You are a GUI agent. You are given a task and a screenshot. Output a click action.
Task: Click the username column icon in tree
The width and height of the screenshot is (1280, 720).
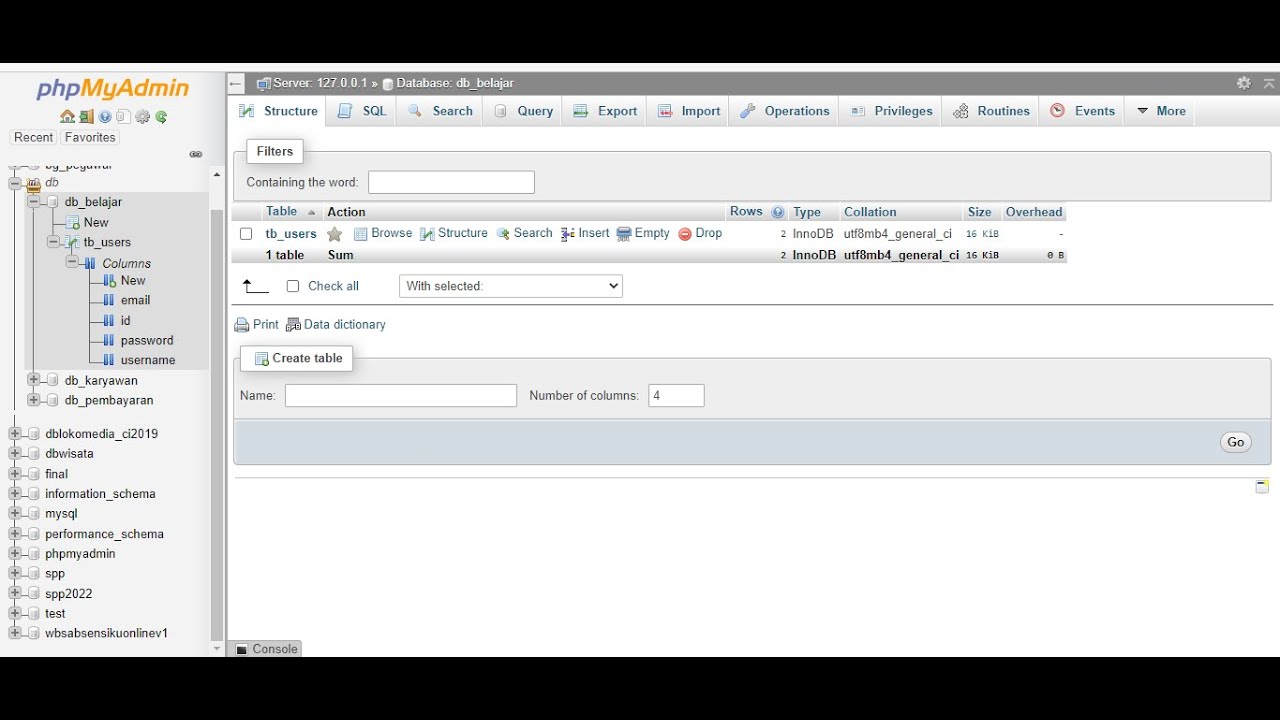click(x=109, y=360)
